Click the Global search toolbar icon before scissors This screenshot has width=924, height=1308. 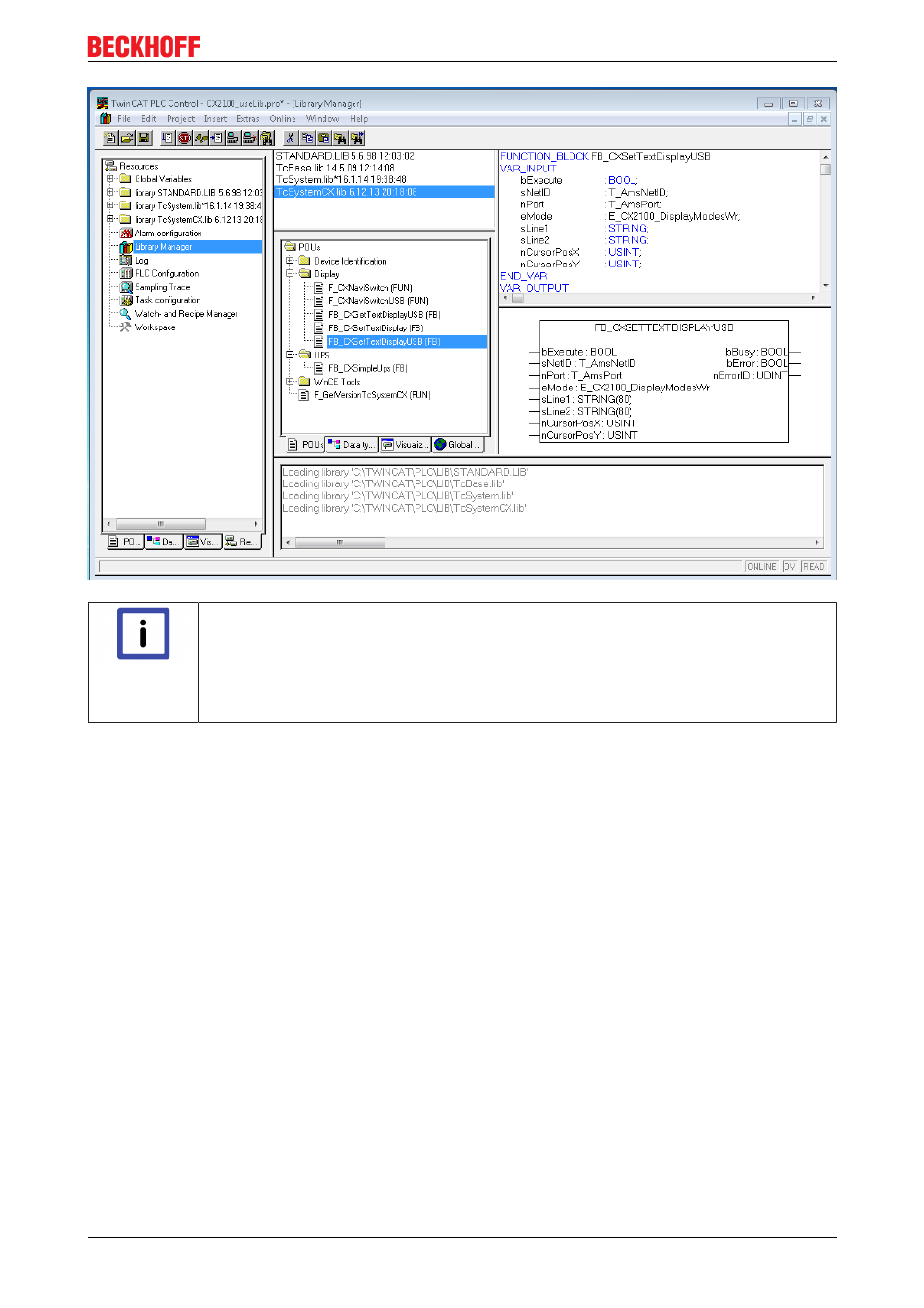coord(266,138)
